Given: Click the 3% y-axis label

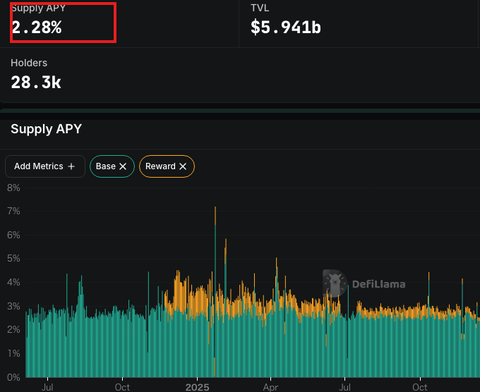Looking at the screenshot, I should [x=13, y=306].
